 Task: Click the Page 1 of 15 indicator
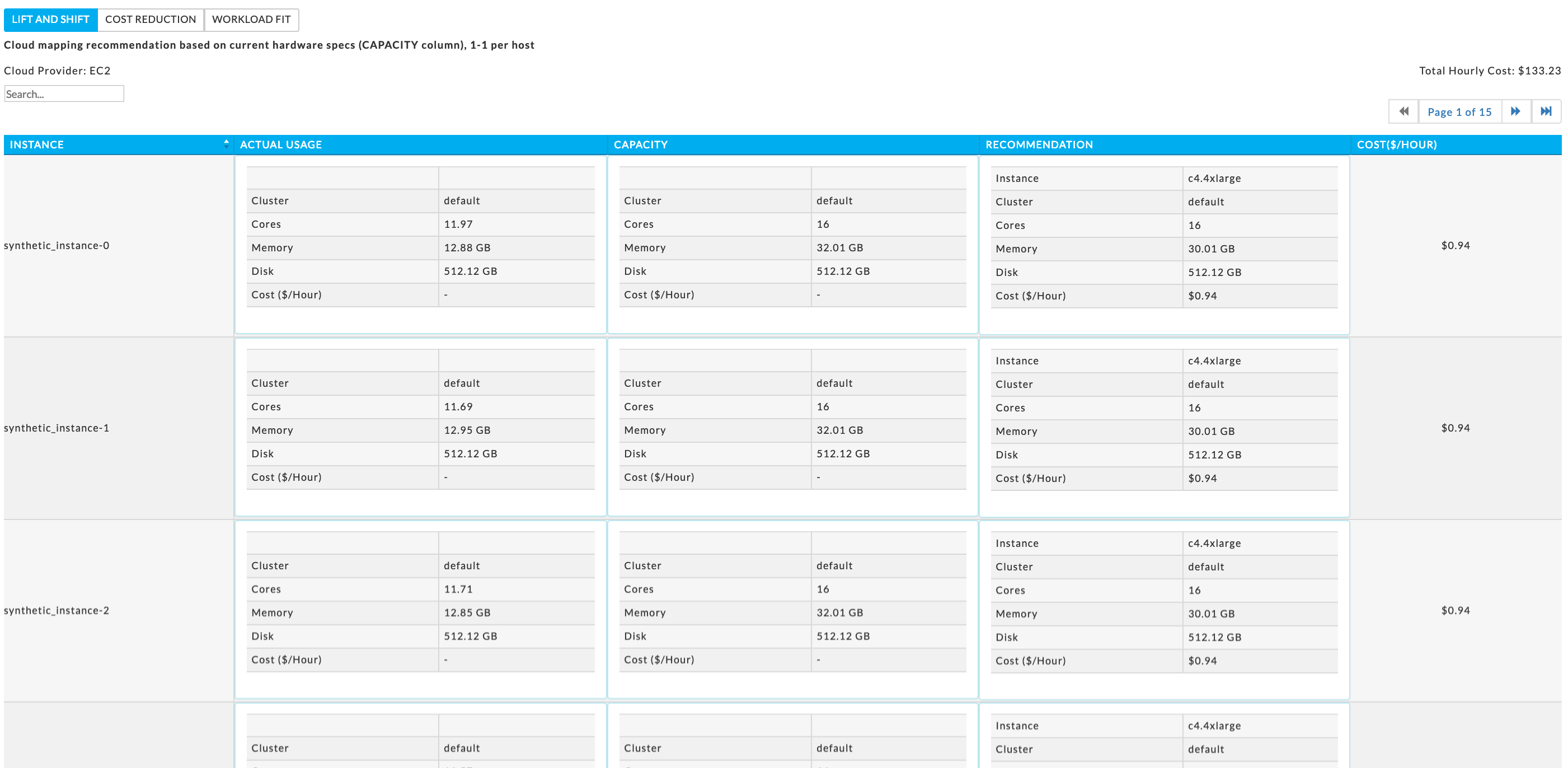click(1459, 112)
